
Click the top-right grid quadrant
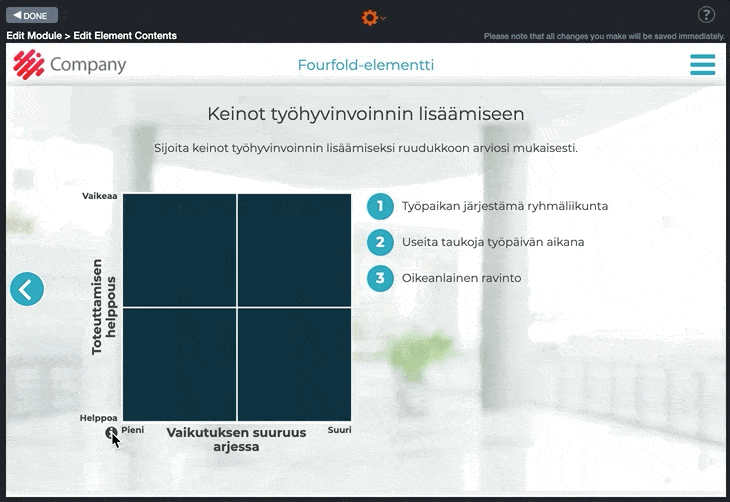[x=294, y=251]
